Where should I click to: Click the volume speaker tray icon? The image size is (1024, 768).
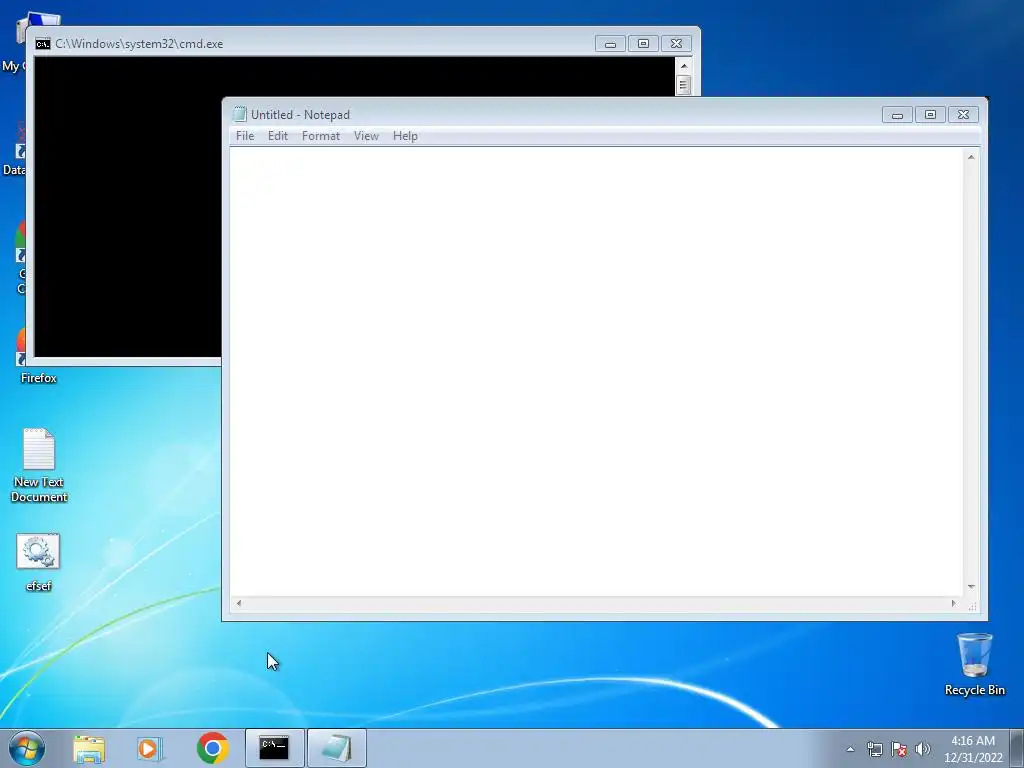[922, 749]
